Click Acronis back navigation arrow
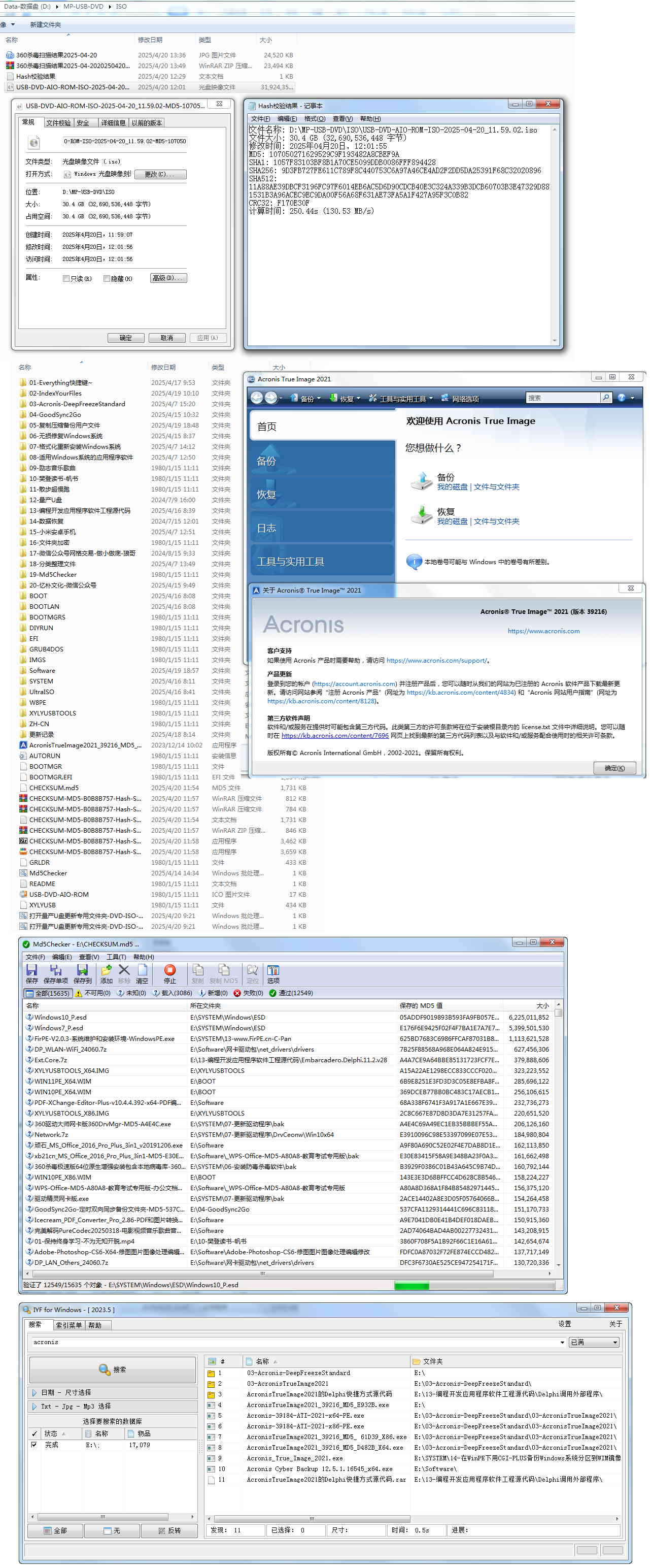 (257, 398)
